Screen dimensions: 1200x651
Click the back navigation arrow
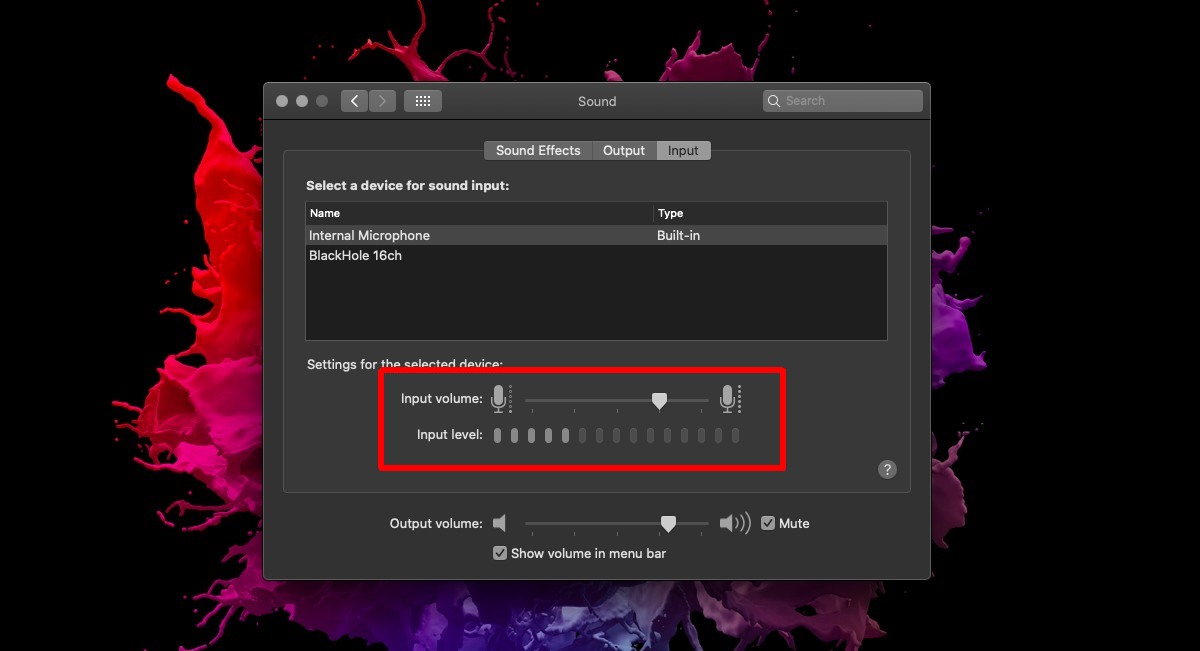(354, 101)
